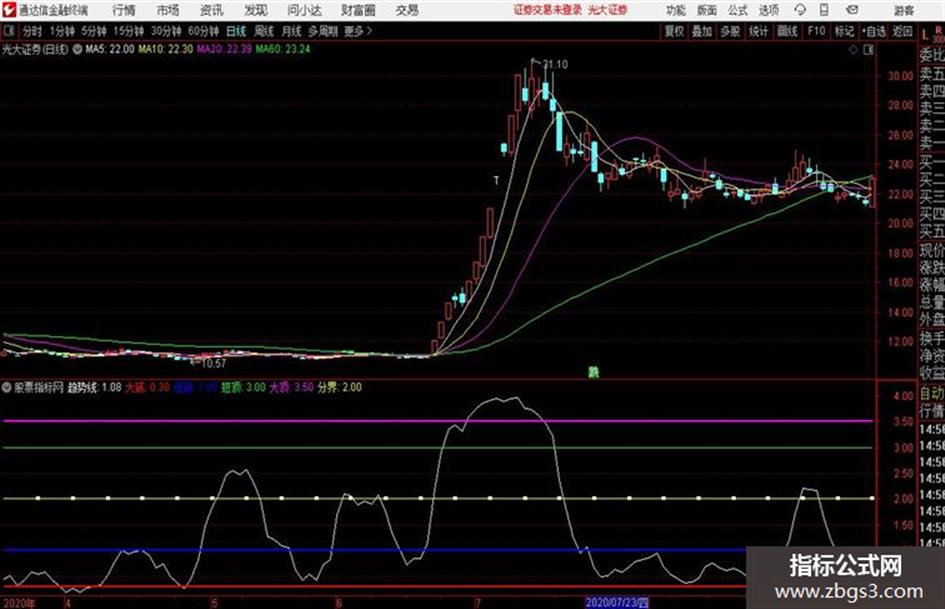The height and width of the screenshot is (609, 945).
Task: Click the 叠加 overlay toolbar button
Action: pyautogui.click(x=702, y=31)
